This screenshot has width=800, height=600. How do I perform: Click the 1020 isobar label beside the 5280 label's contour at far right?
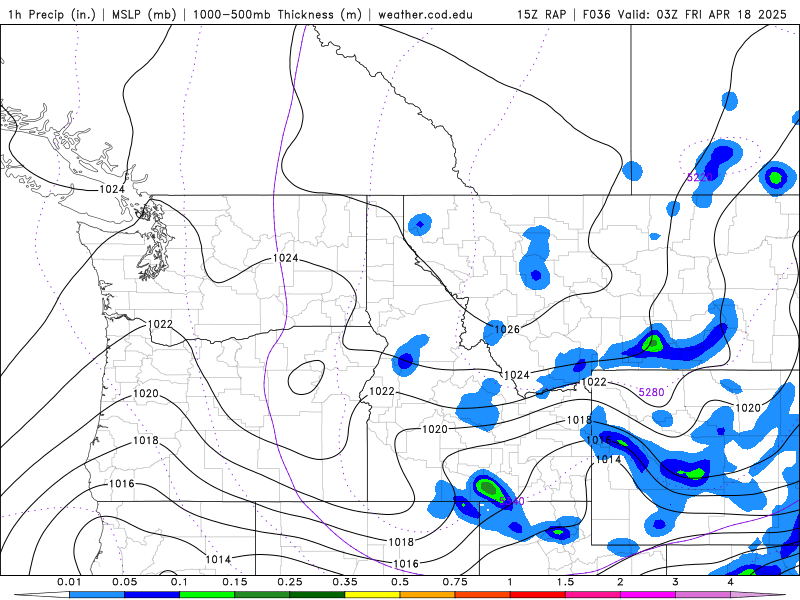[748, 408]
